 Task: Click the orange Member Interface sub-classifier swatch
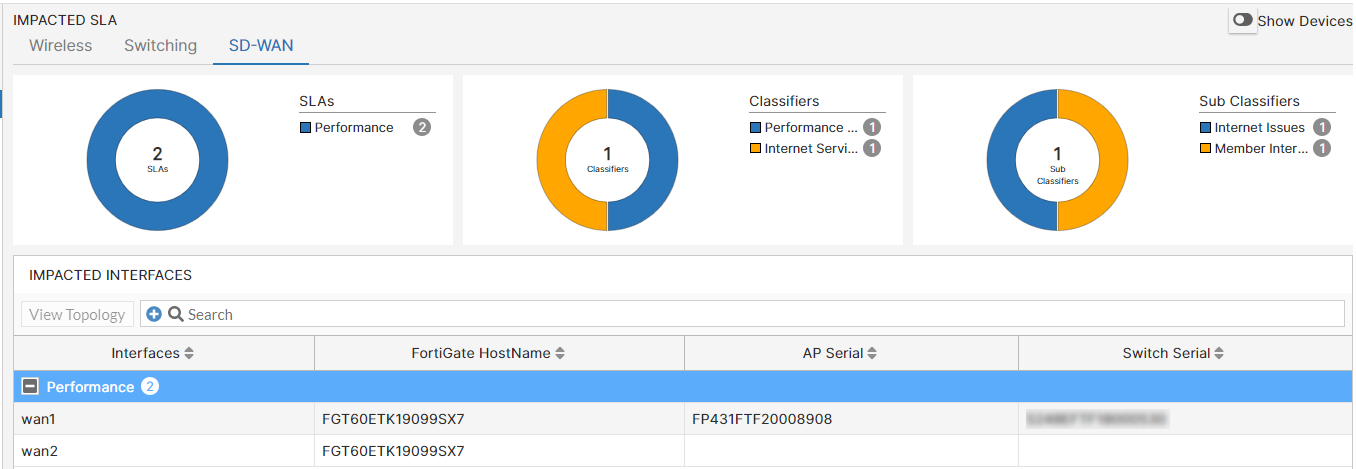point(1205,149)
